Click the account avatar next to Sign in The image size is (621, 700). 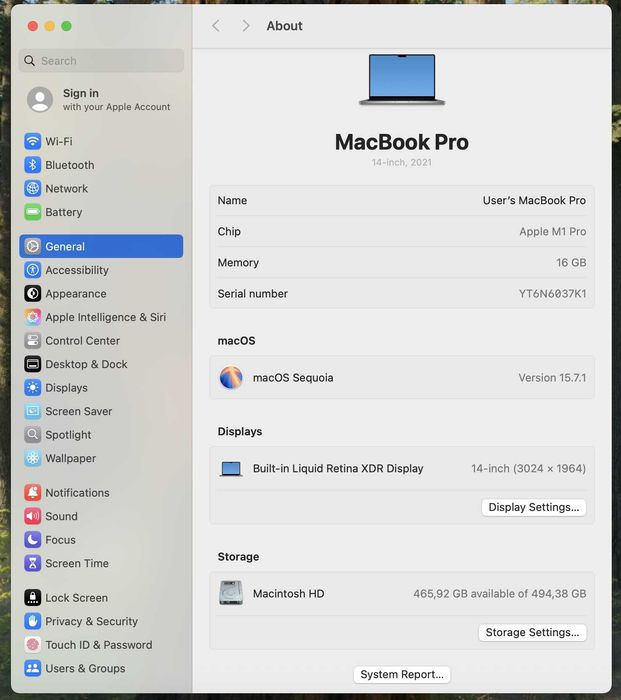pyautogui.click(x=40, y=99)
